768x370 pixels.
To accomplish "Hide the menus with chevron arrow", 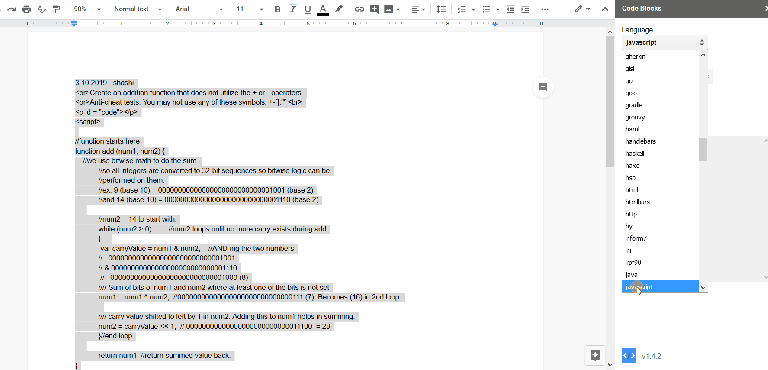I will [604, 9].
